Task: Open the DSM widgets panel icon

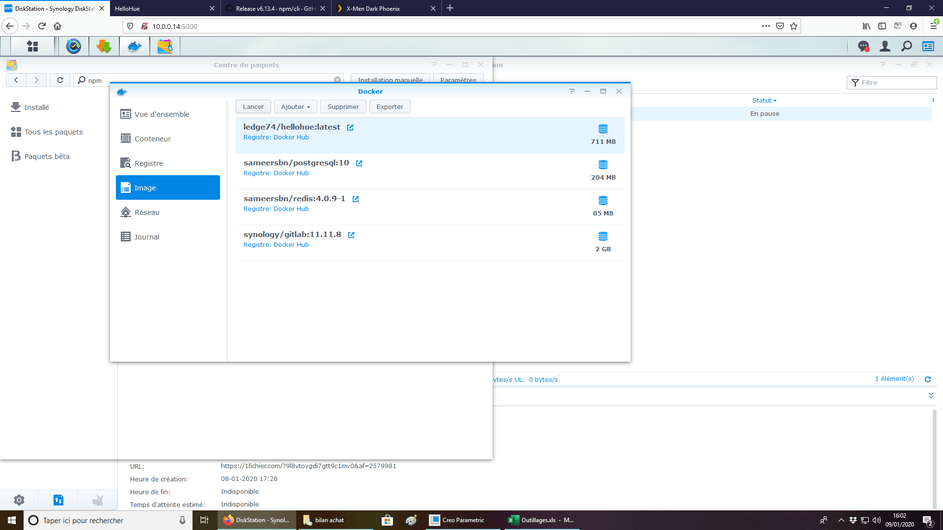Action: [x=928, y=46]
